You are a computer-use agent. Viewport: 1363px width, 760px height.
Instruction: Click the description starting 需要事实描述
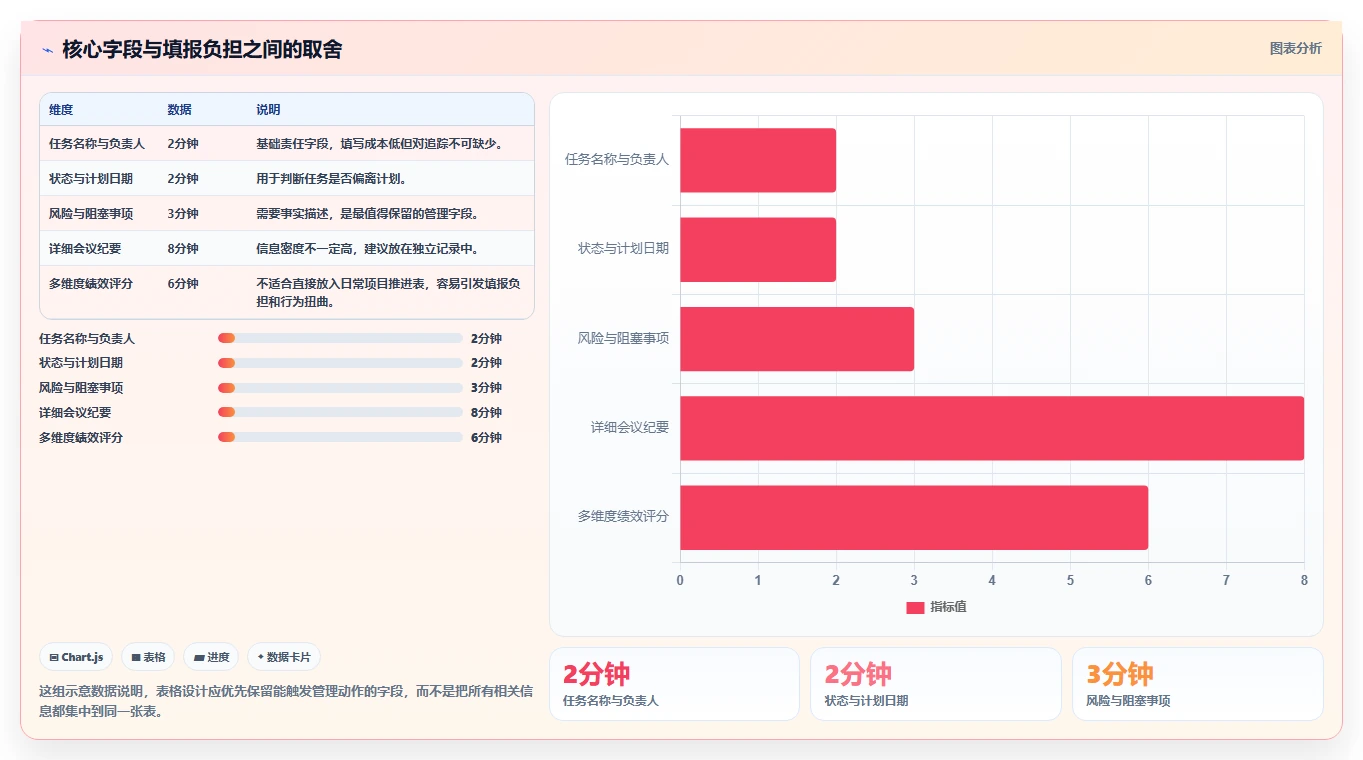click(368, 214)
